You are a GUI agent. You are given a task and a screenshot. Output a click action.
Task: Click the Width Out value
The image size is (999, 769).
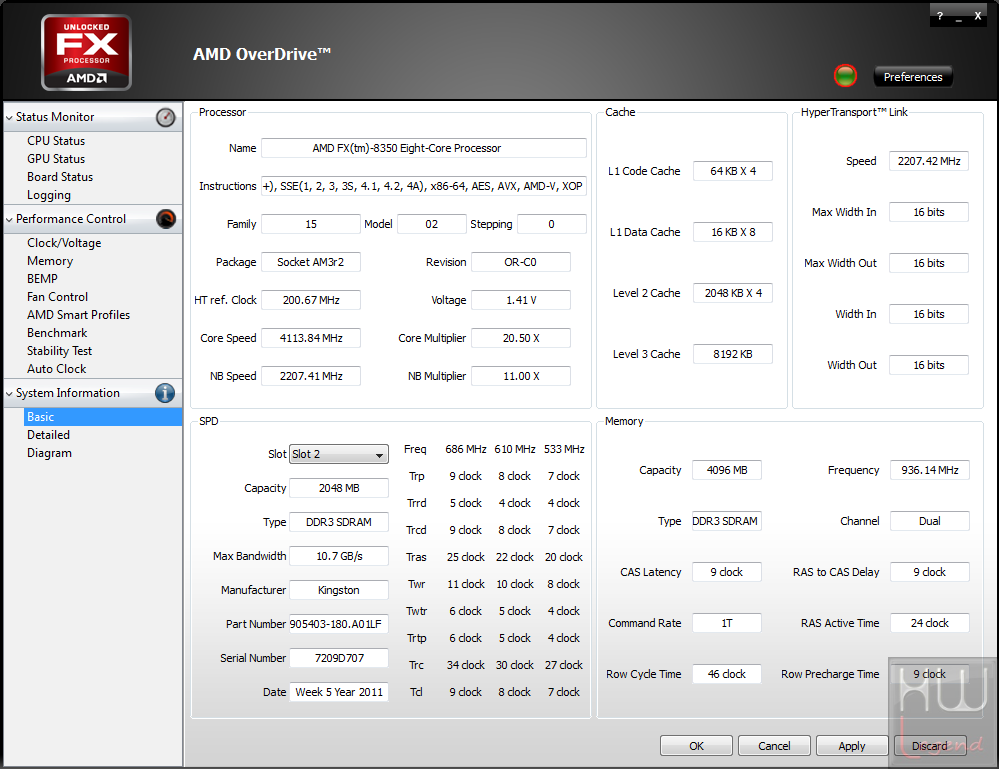(929, 365)
